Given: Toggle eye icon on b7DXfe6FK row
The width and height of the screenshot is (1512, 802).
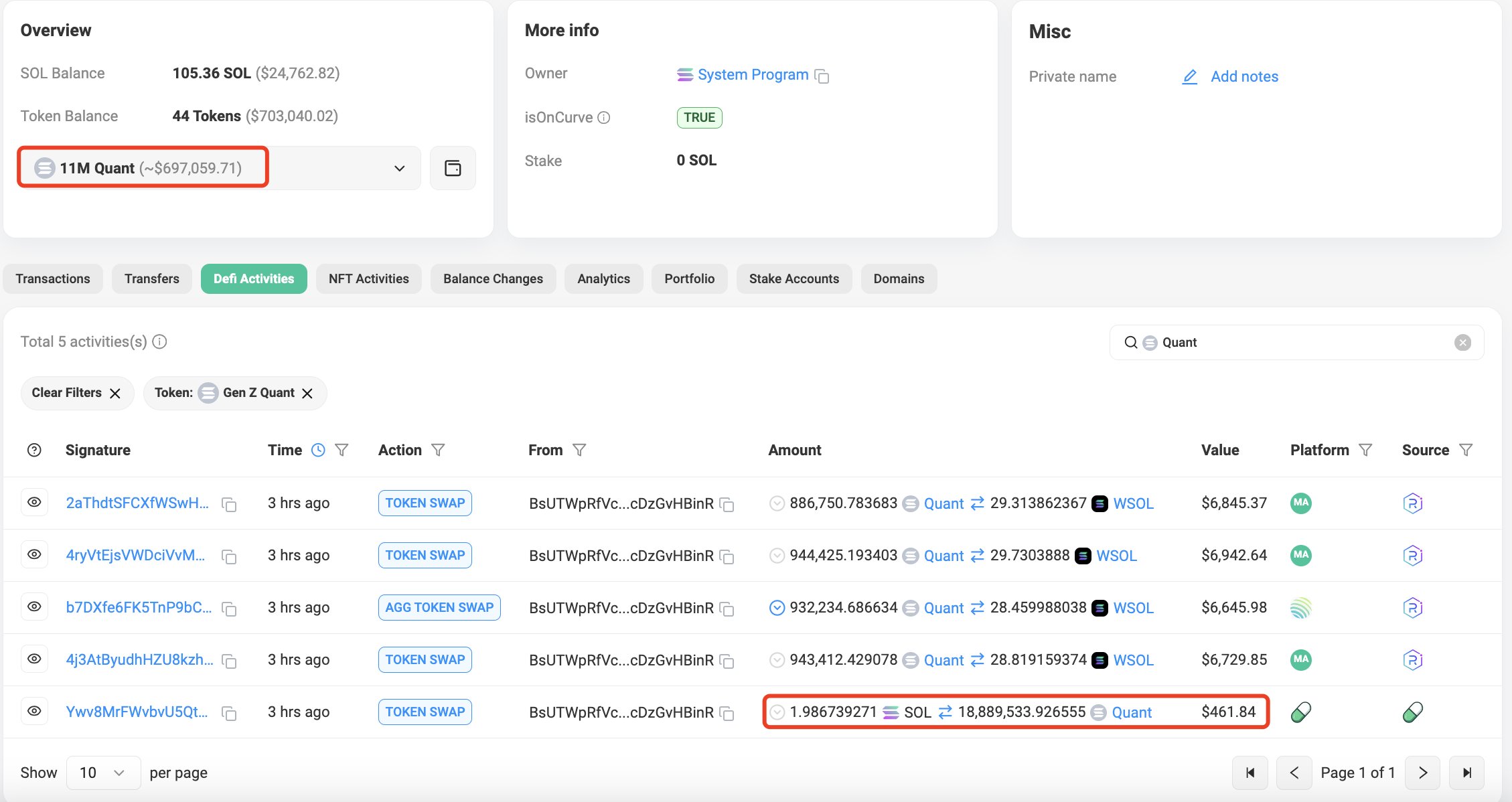Looking at the screenshot, I should click(34, 607).
